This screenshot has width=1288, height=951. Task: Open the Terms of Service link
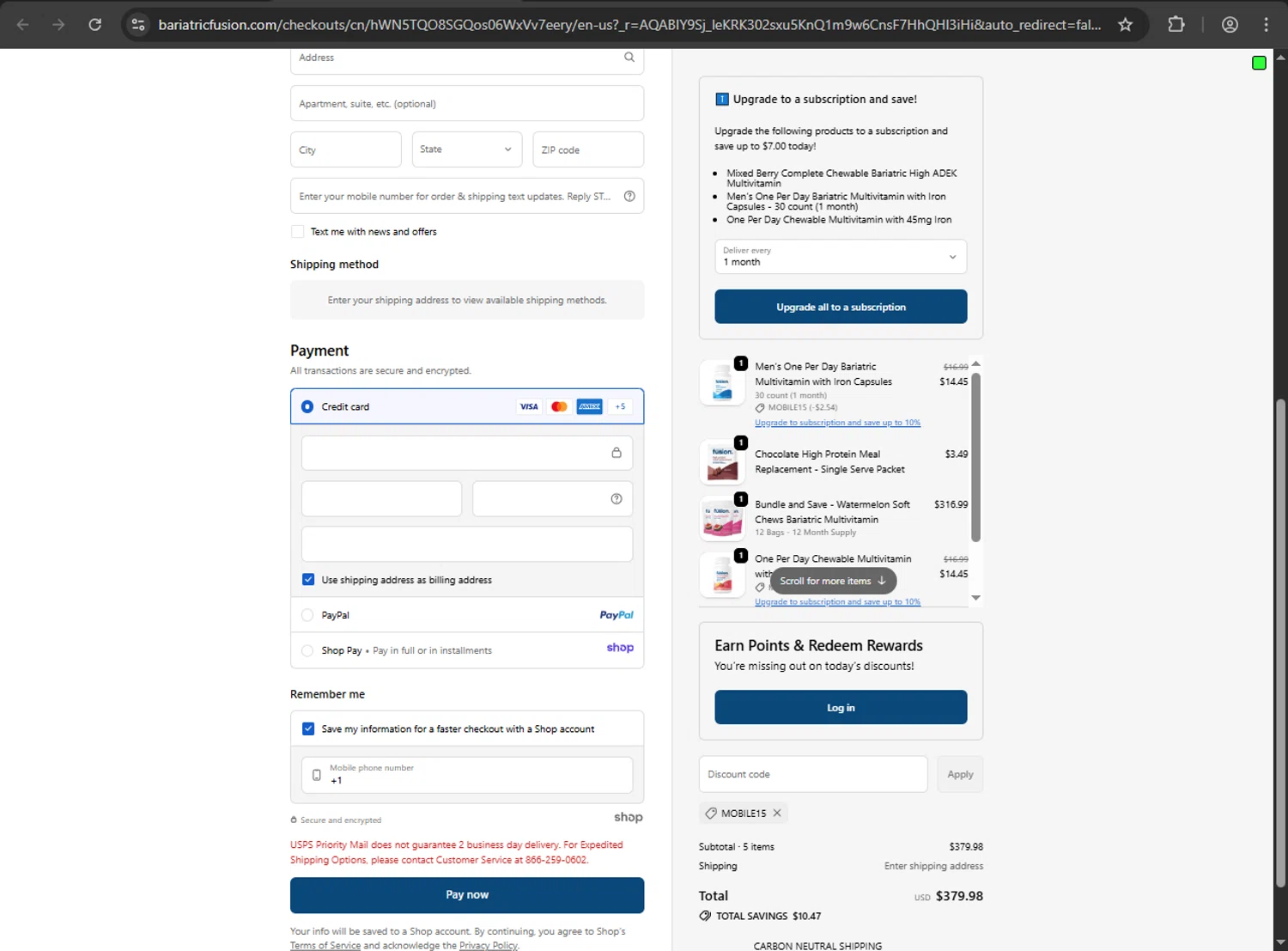click(x=325, y=946)
